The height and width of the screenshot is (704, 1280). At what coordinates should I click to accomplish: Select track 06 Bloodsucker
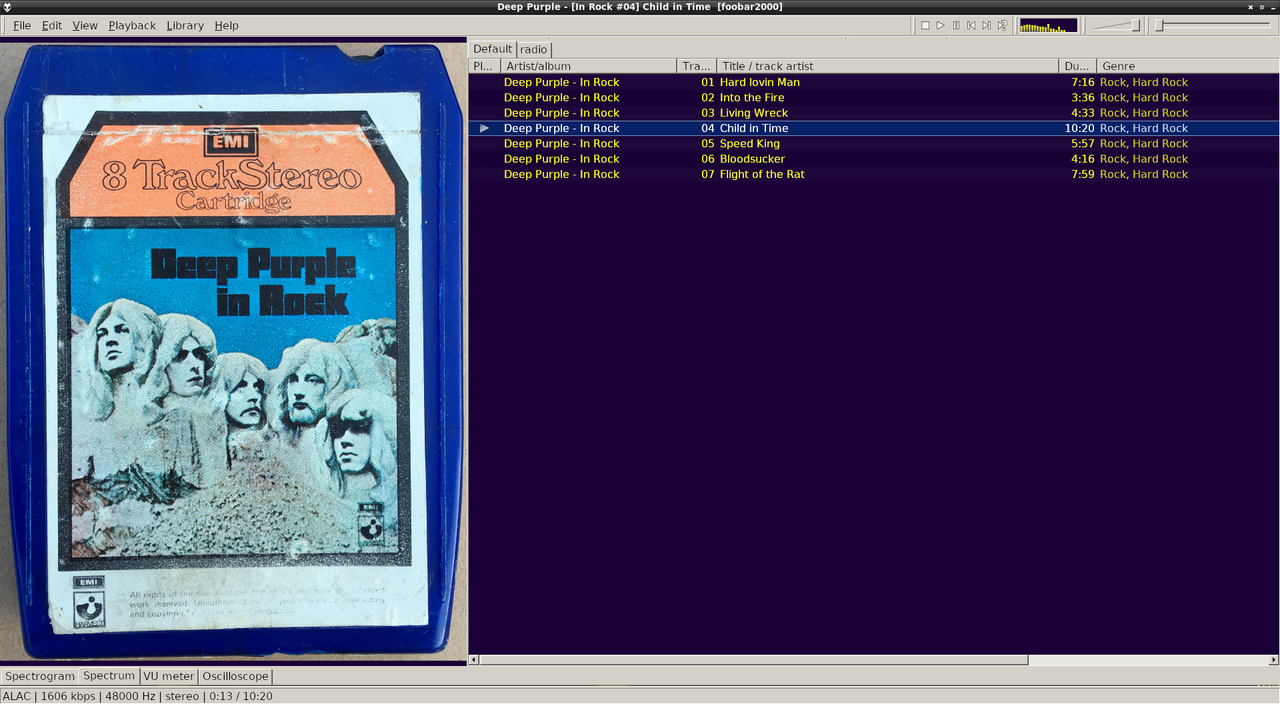[x=874, y=159]
